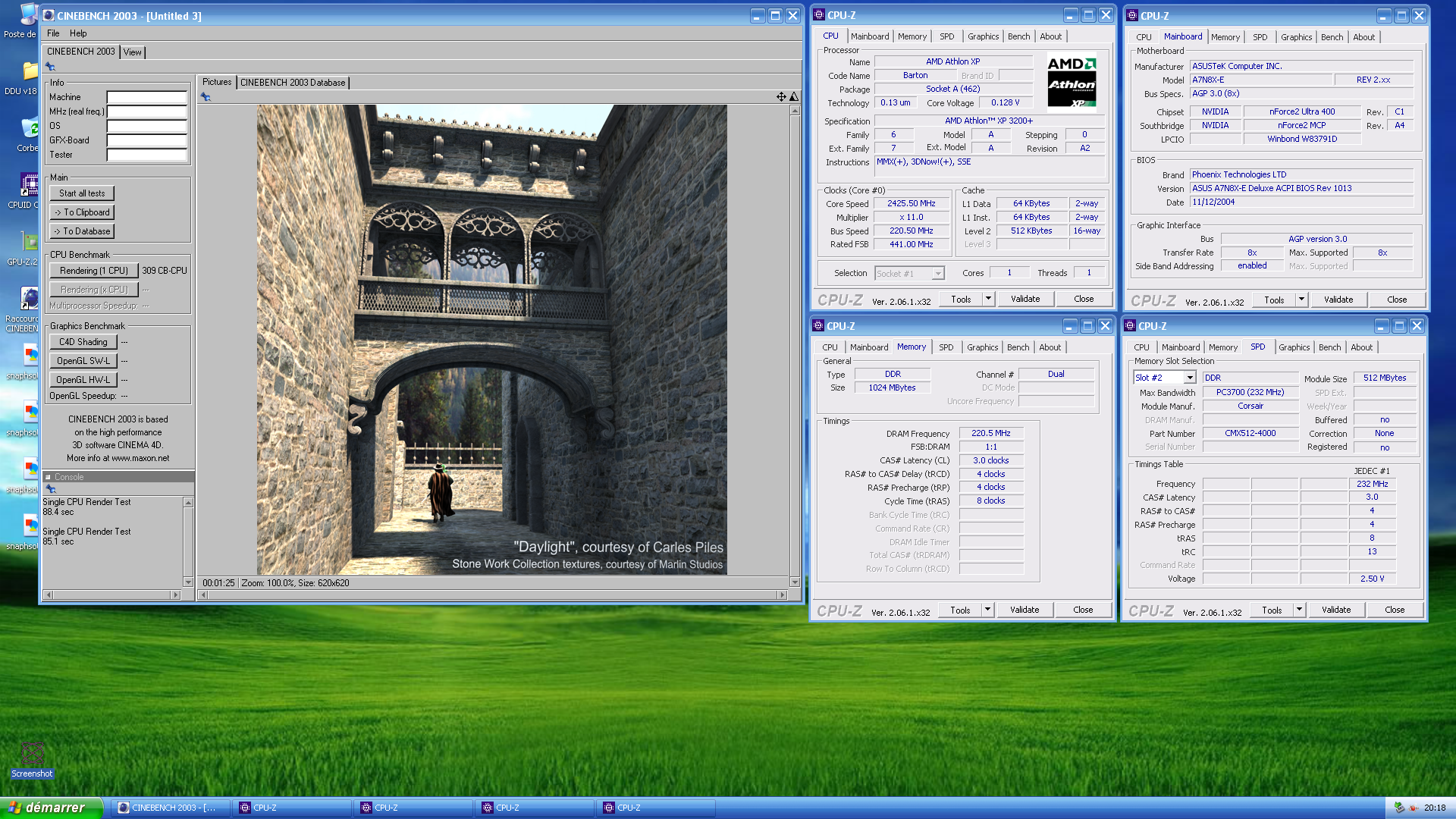Click the pin icon in Pictures panel
Viewport: 1456px width, 819px height.
point(206,96)
